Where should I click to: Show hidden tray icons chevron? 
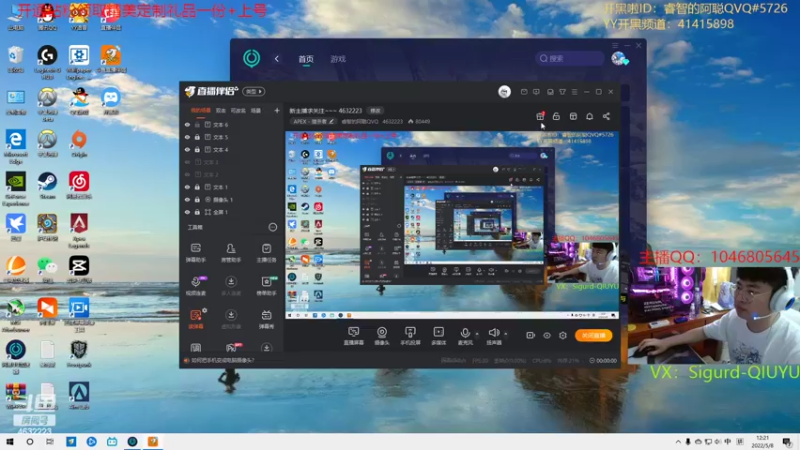(x=678, y=442)
